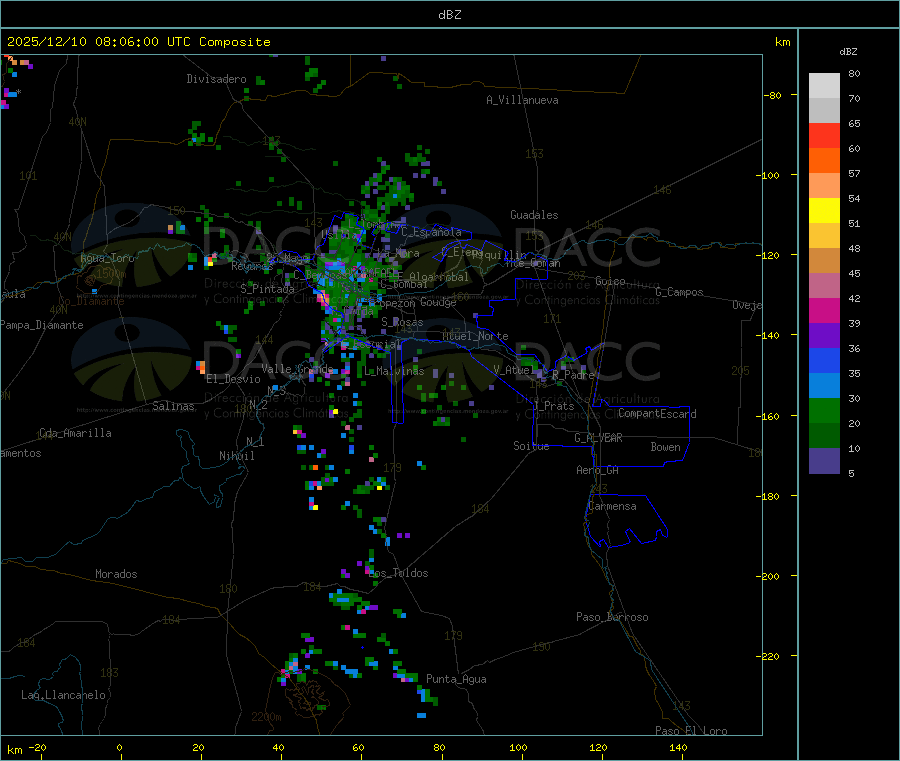
Task: Click the Bowen label
Action: pyautogui.click(x=666, y=447)
